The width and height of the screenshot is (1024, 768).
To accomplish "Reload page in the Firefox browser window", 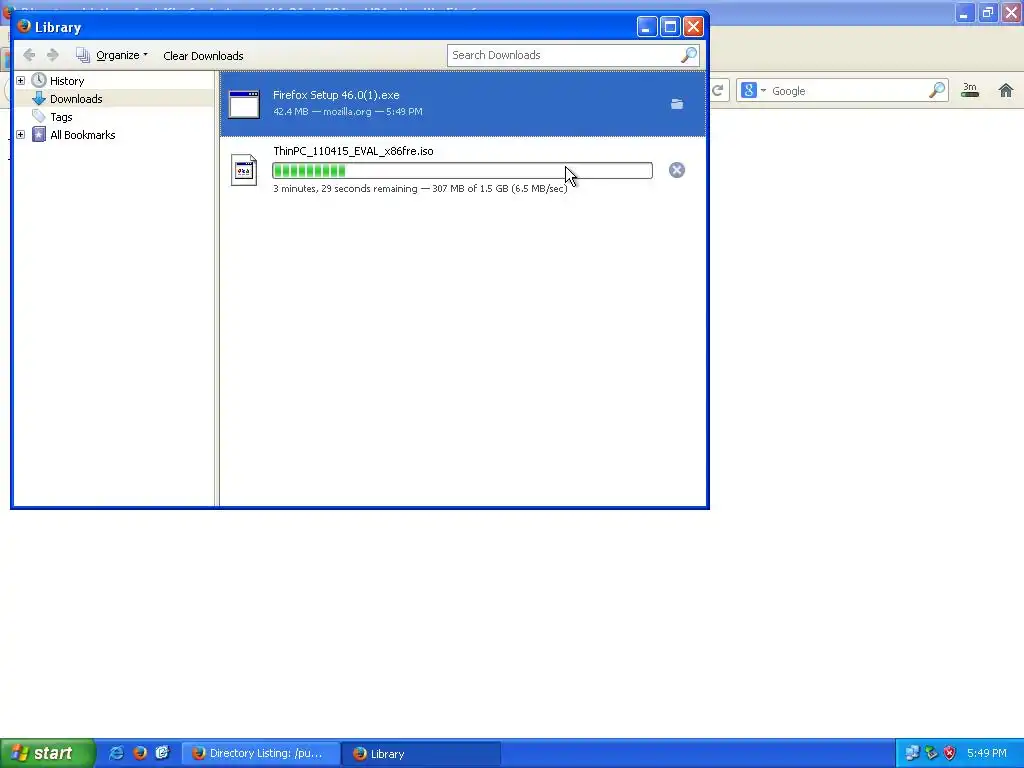I will pyautogui.click(x=718, y=90).
